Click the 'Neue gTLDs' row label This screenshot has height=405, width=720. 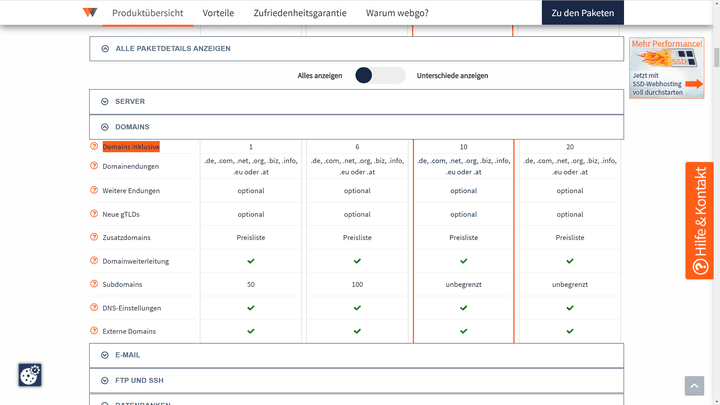coord(121,214)
